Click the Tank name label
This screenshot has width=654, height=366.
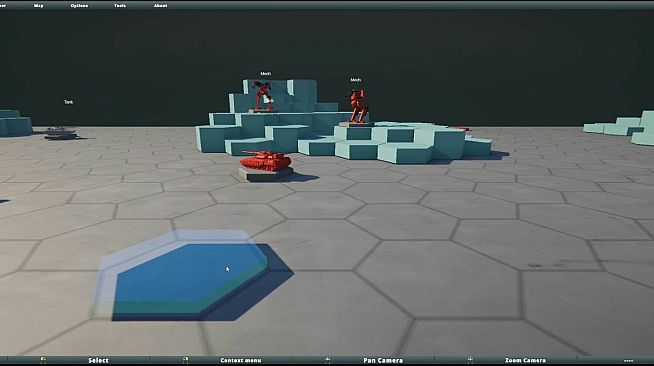pyautogui.click(x=68, y=102)
